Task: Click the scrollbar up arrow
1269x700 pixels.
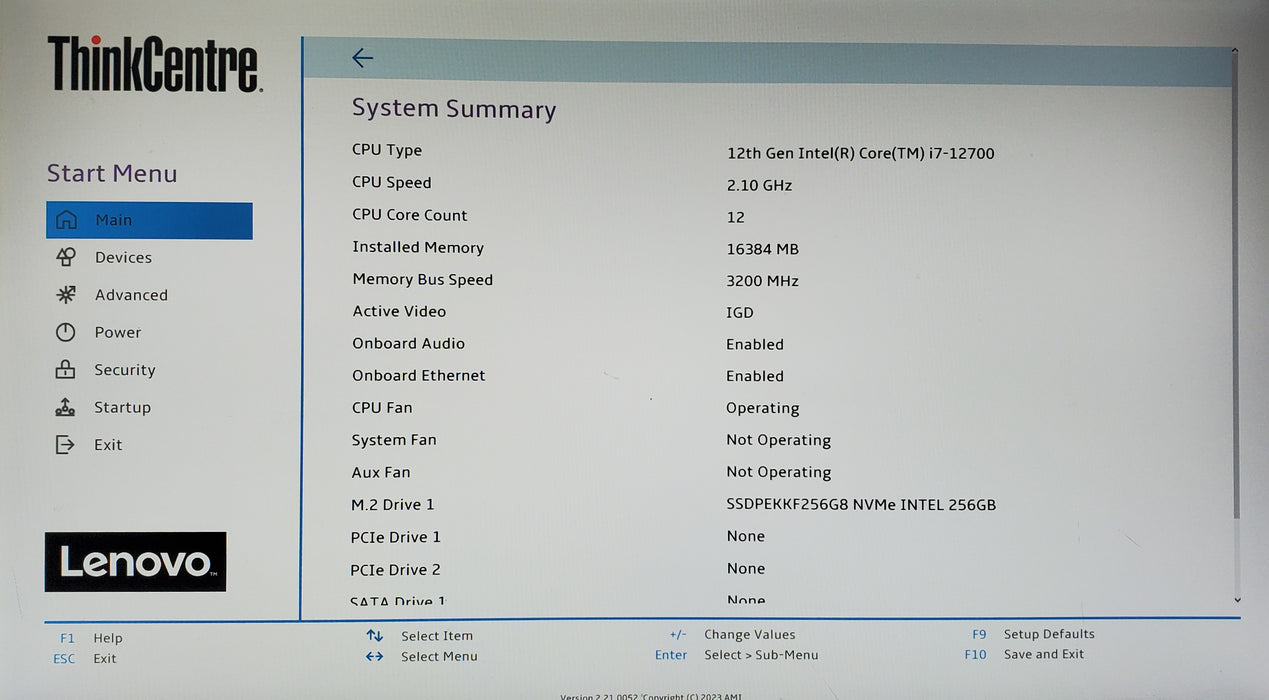Action: click(x=1235, y=51)
